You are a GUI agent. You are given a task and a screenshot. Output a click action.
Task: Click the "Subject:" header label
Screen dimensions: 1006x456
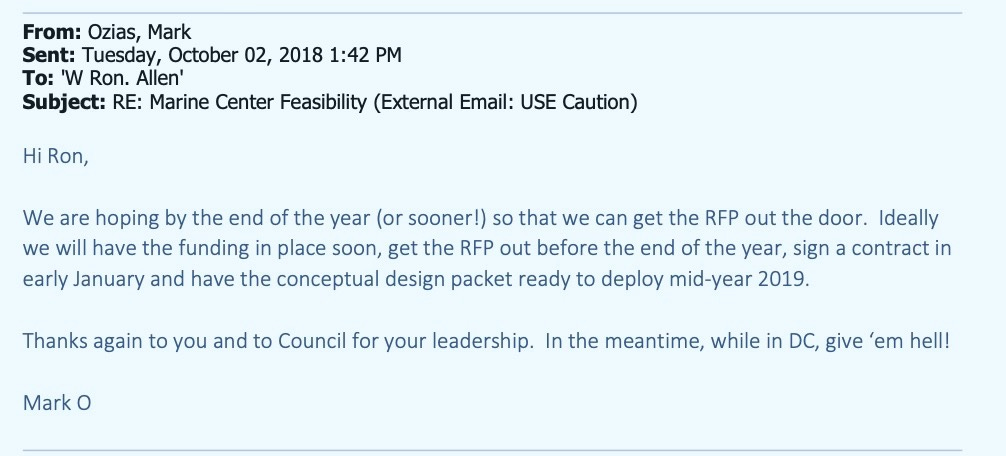click(x=64, y=102)
